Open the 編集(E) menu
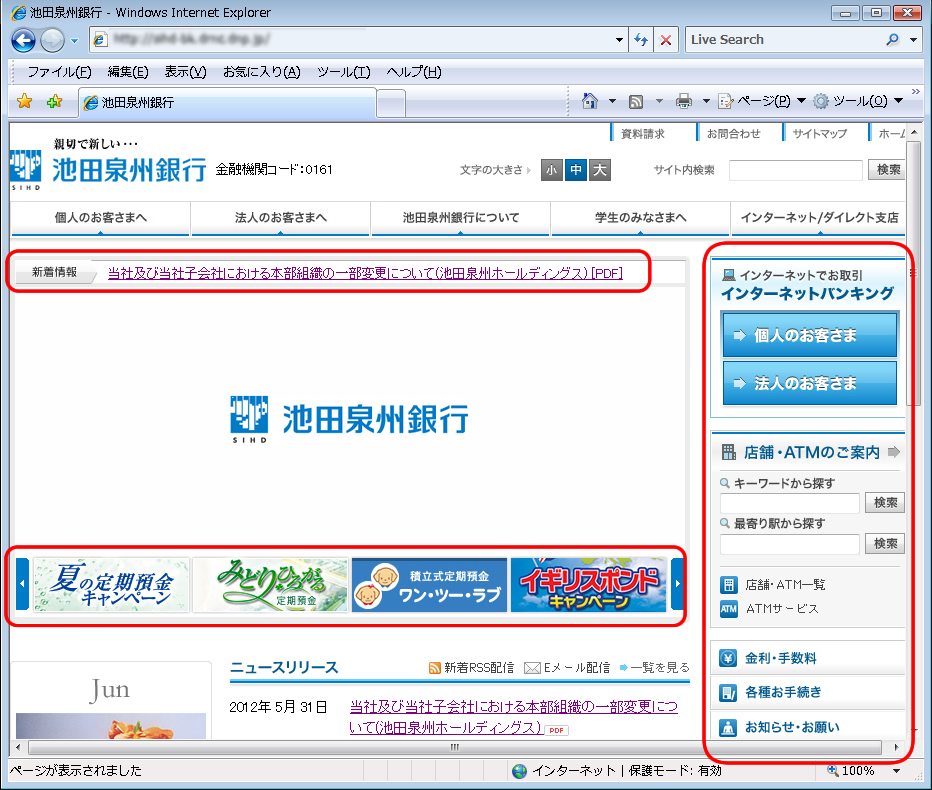 [128, 72]
